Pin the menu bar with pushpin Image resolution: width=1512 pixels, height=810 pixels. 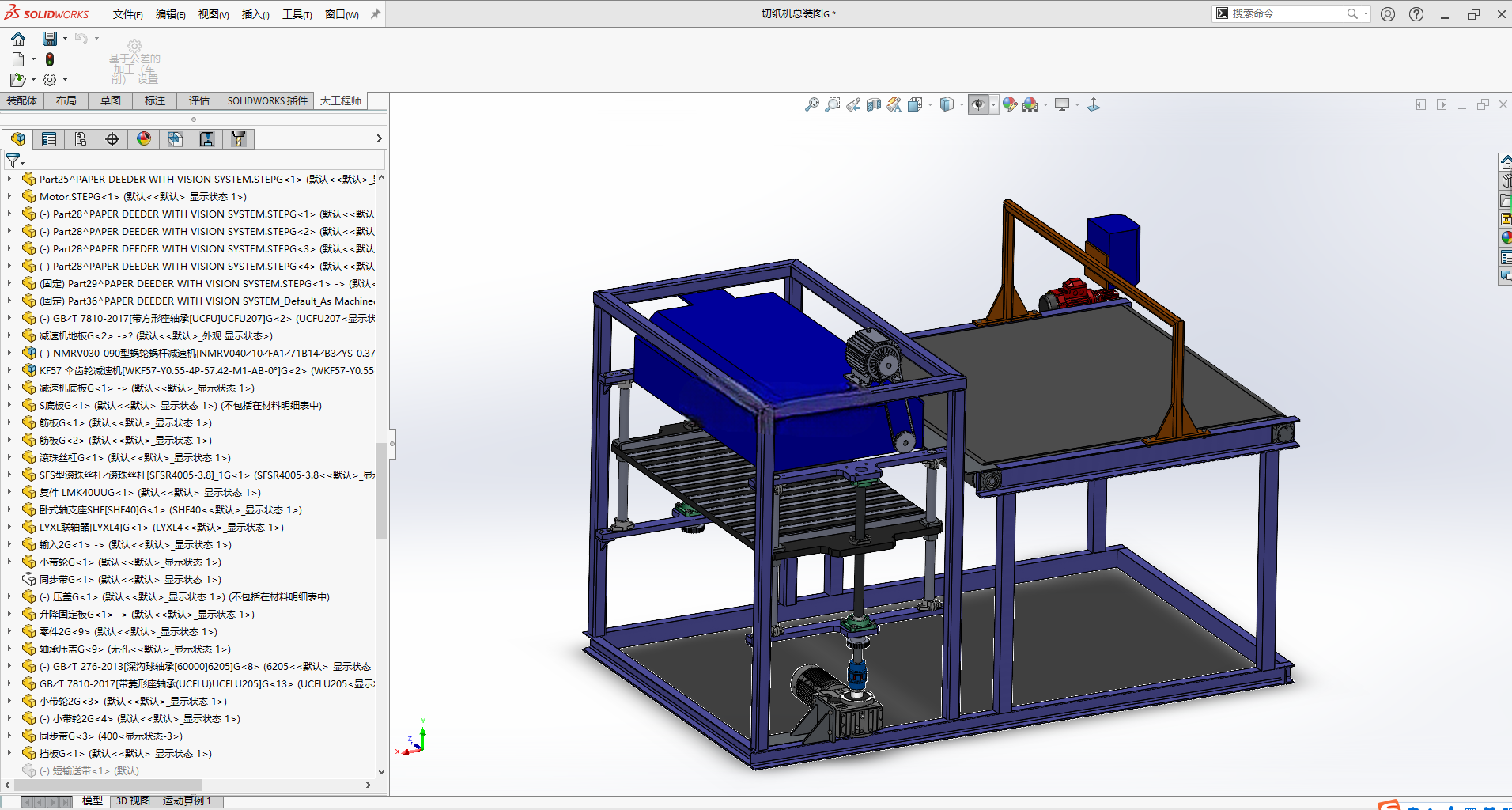(x=376, y=13)
